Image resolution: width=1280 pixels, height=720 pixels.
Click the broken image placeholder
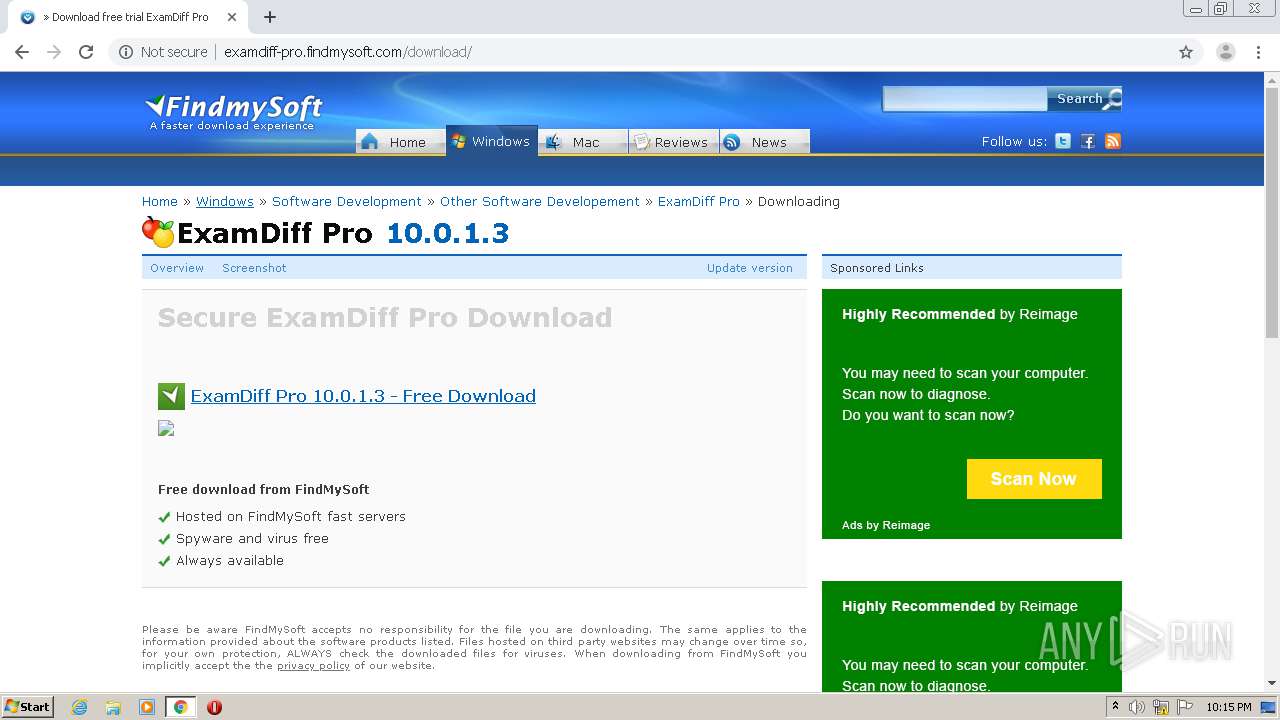coord(166,428)
